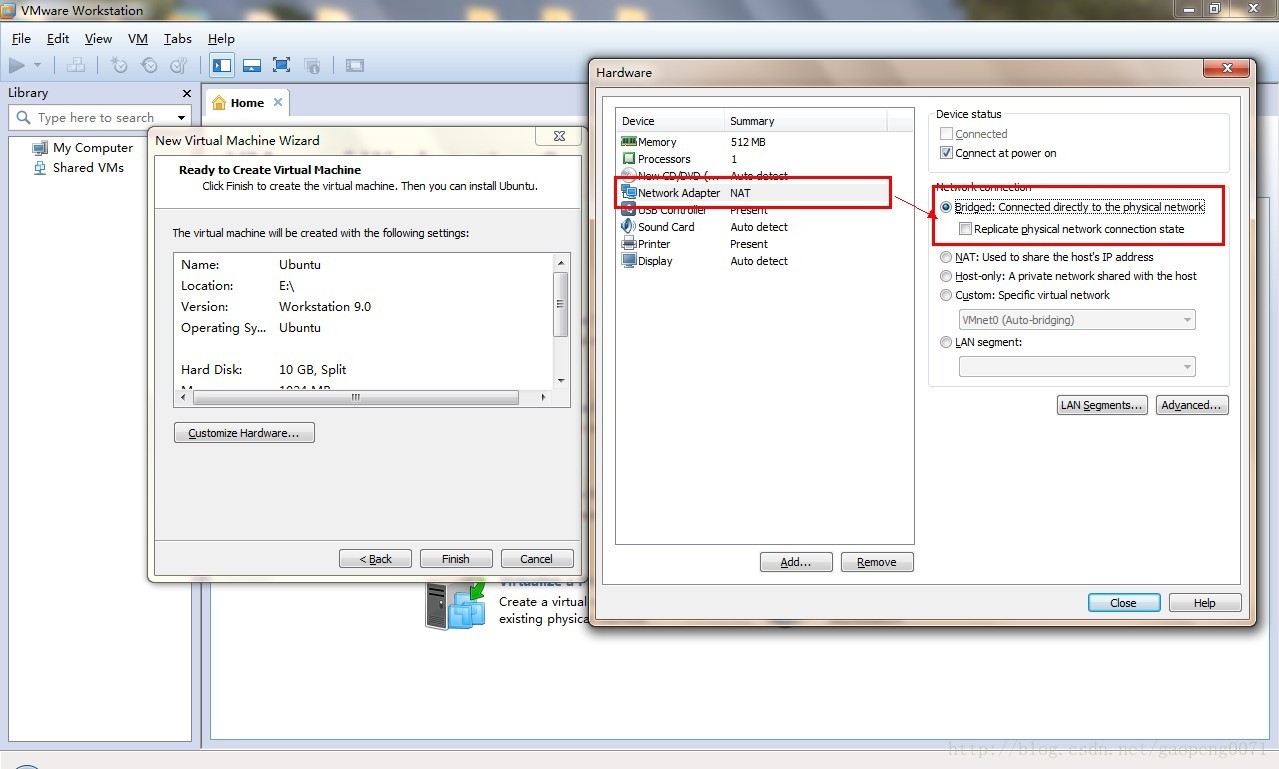Open the power options arrow beside play

click(x=38, y=65)
